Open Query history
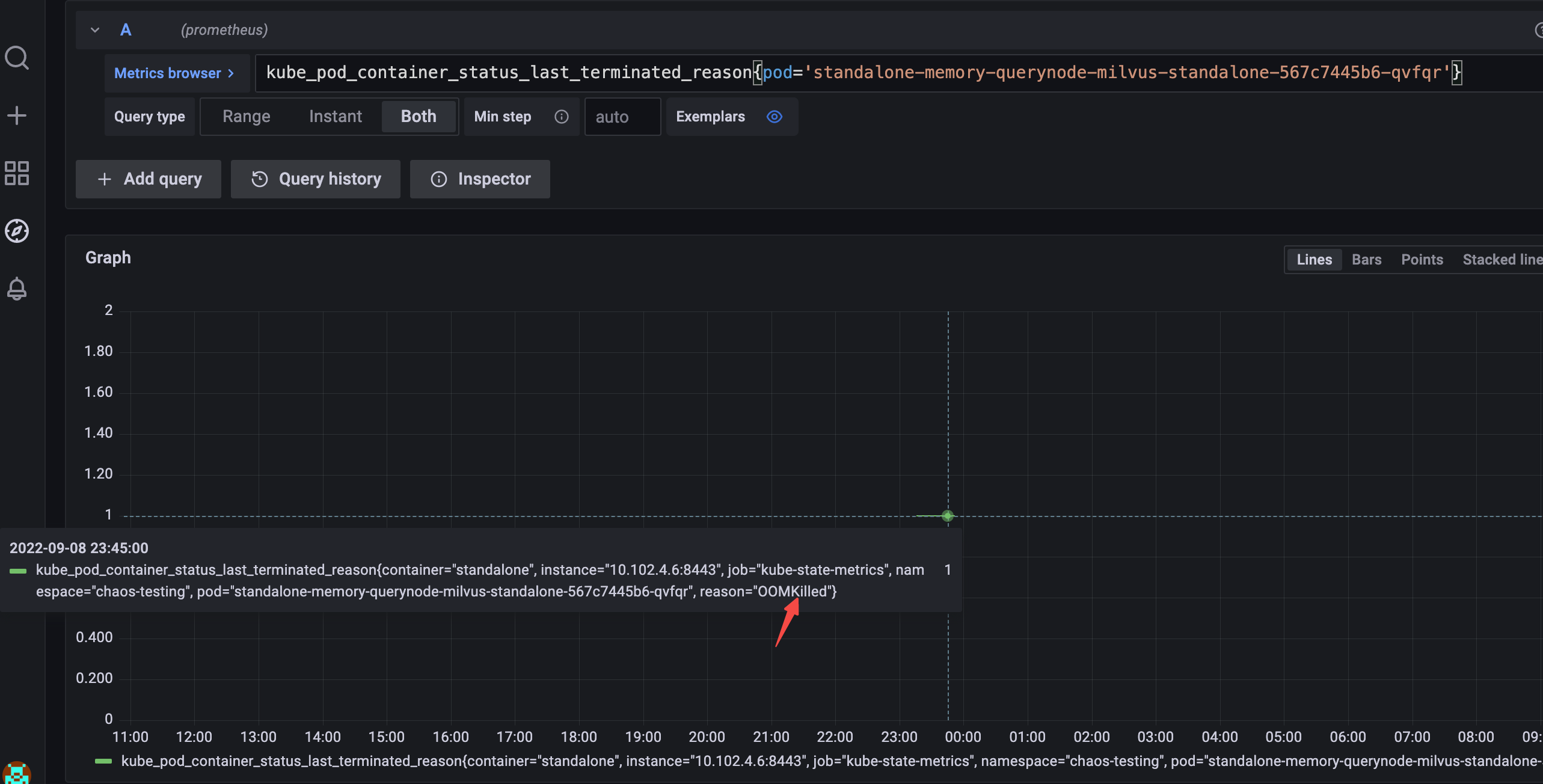 click(x=315, y=179)
